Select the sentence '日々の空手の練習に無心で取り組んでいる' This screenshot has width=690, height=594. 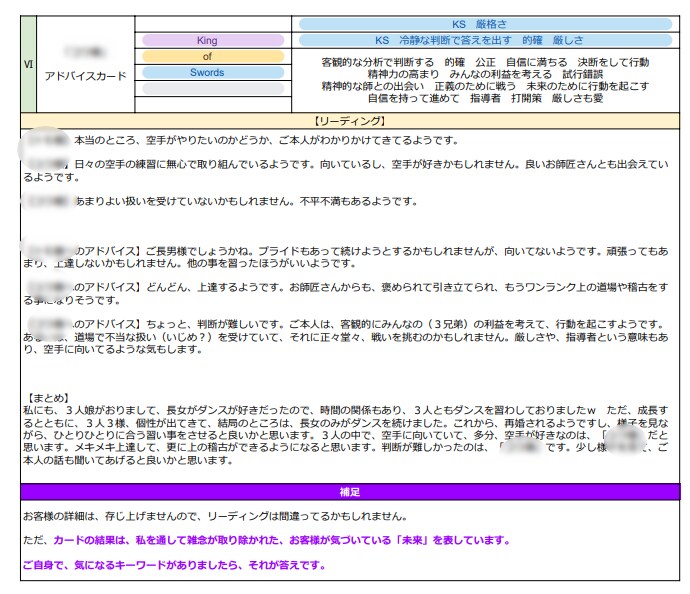pos(346,171)
